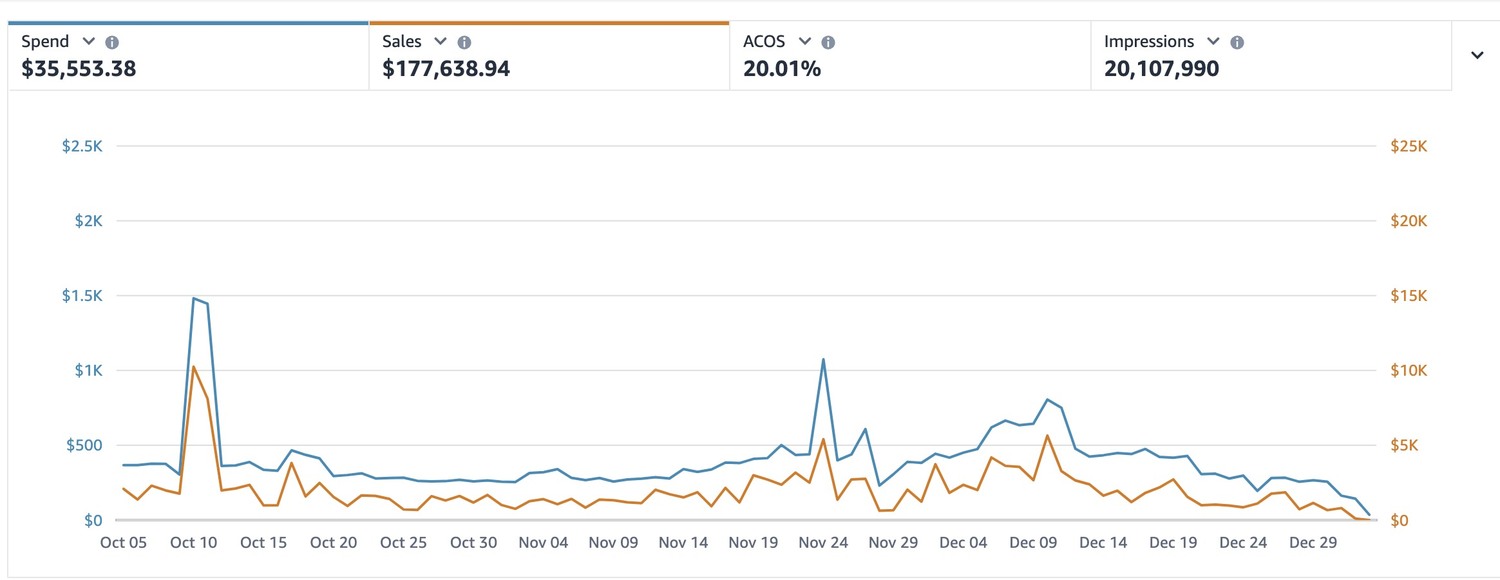Click the $500 left axis label
Image resolution: width=1500 pixels, height=580 pixels.
click(86, 445)
